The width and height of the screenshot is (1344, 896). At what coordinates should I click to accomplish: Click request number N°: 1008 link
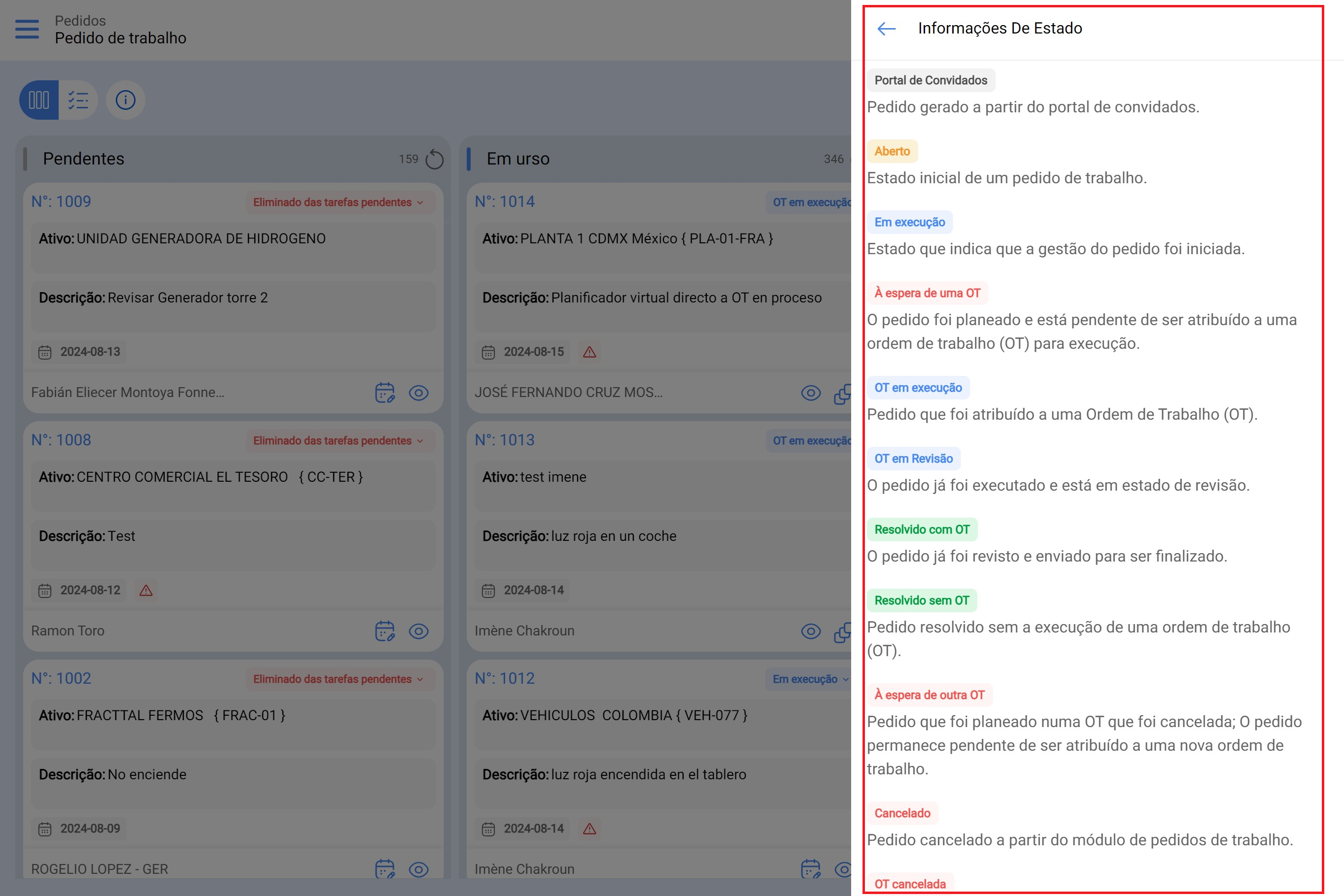61,440
